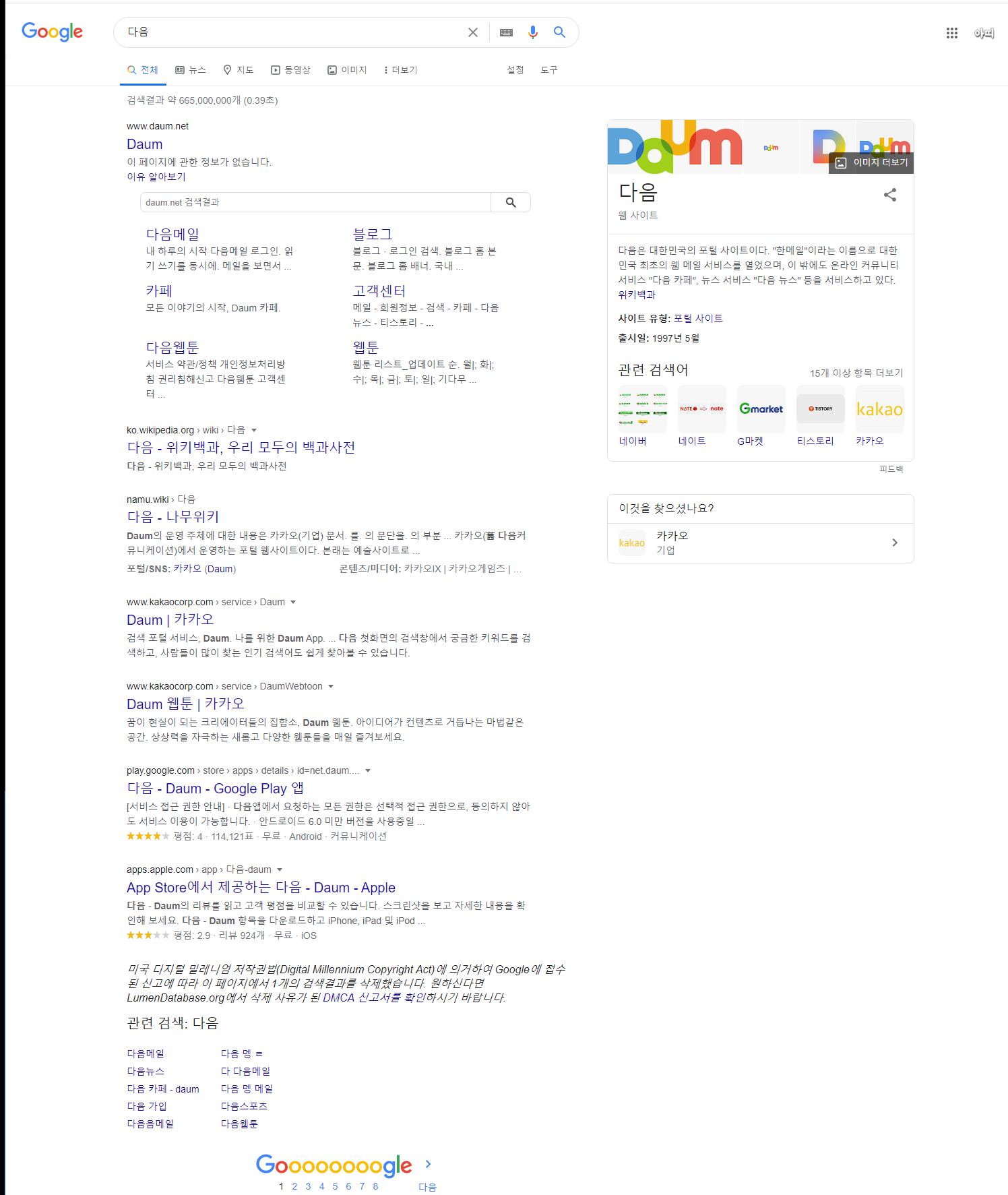
Task: Select related search 다음 카페 - daum
Action: point(163,1089)
